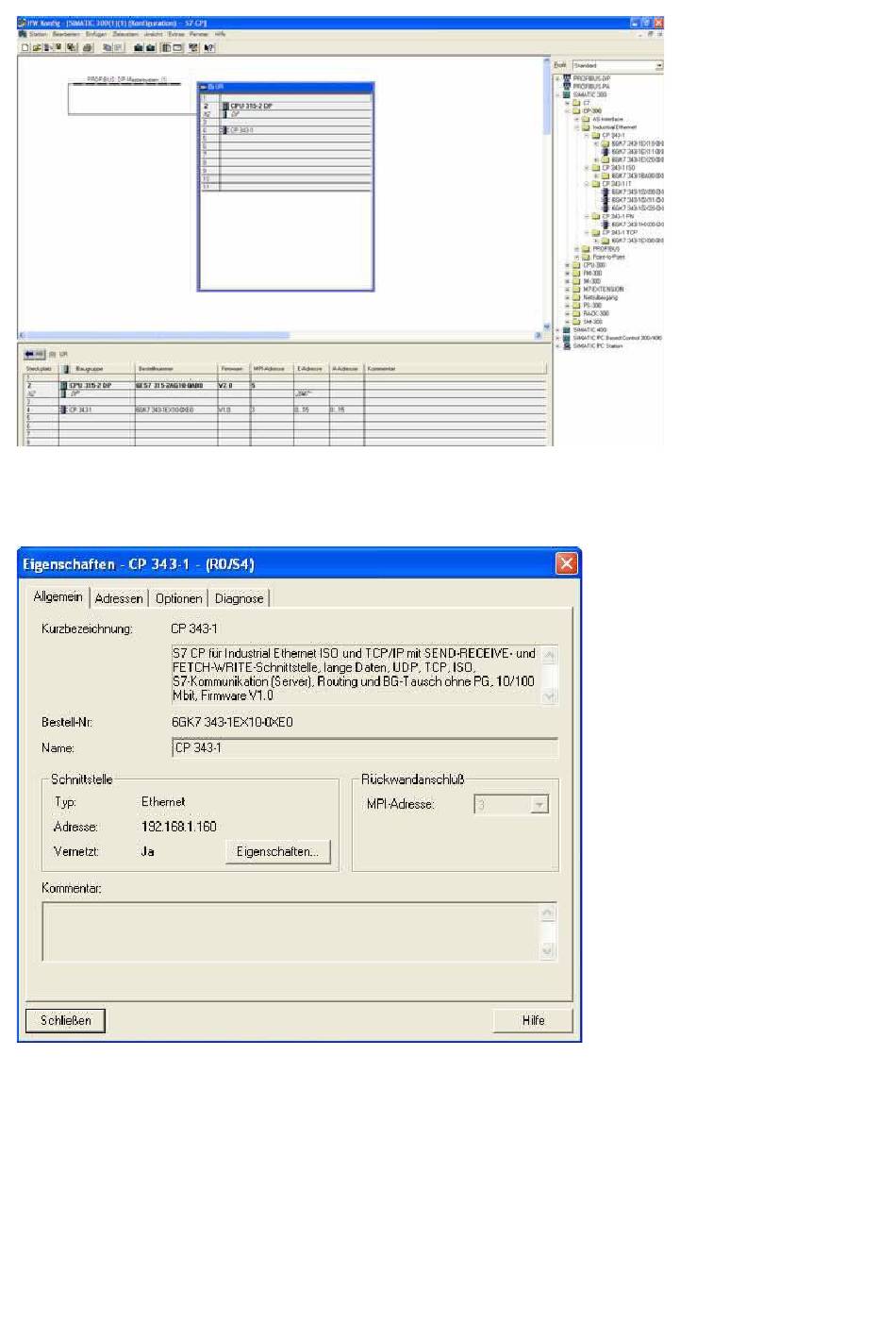
Task: Collapse the Industrial Ethernet folder
Action: (x=577, y=127)
